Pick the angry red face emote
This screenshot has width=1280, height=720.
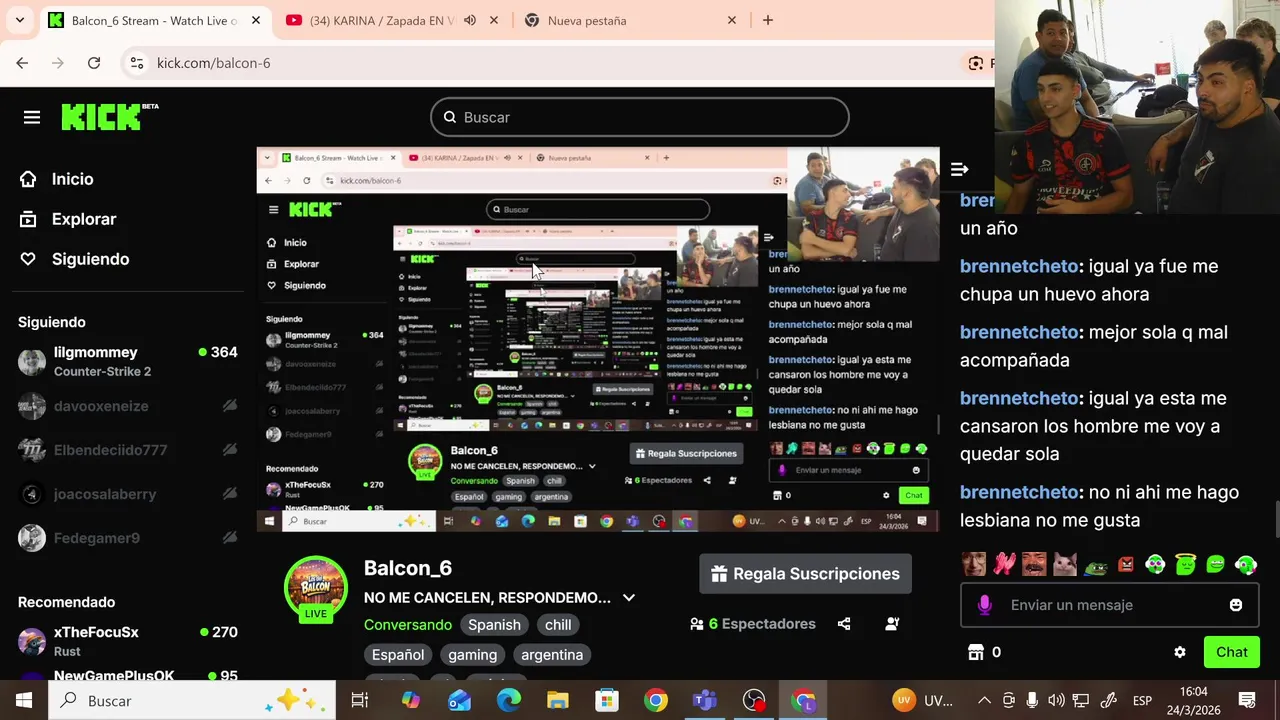click(1126, 564)
